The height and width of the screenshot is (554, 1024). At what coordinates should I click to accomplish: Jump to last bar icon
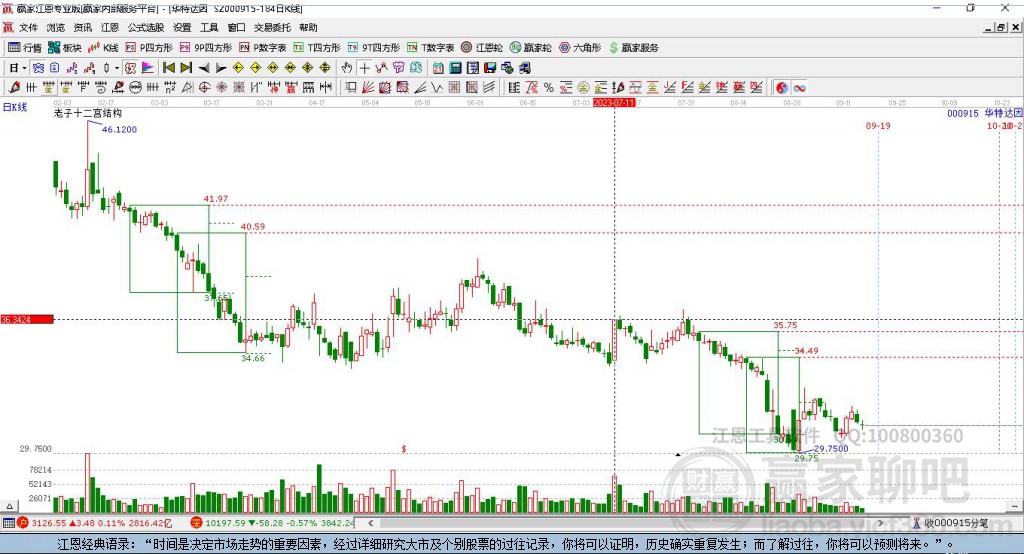186,68
